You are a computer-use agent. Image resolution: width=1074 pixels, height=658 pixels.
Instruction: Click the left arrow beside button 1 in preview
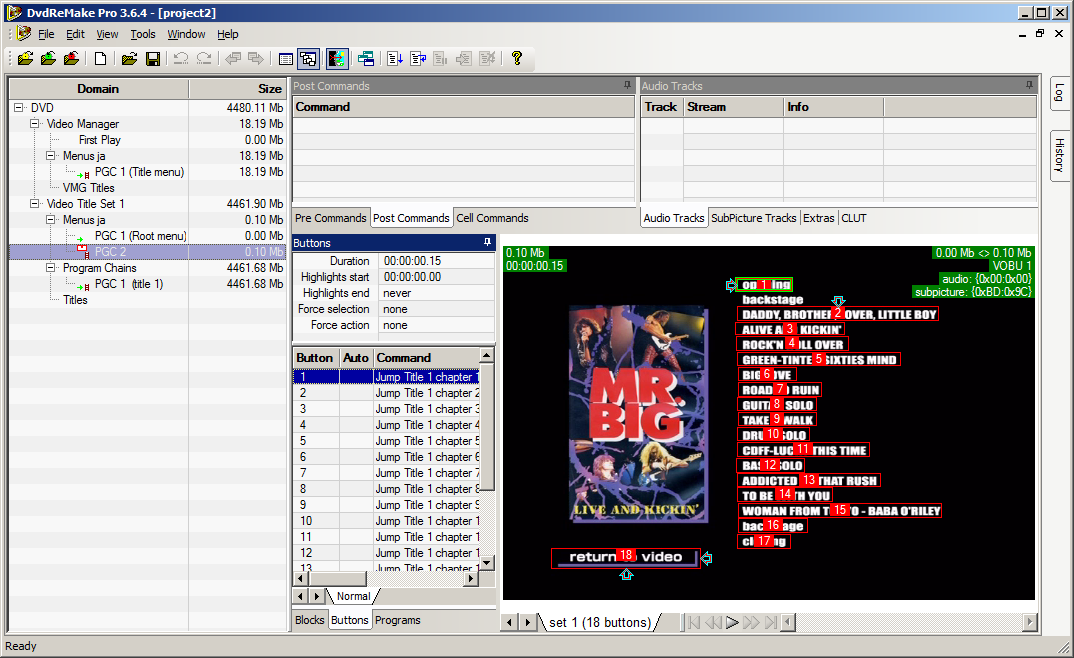(x=731, y=285)
